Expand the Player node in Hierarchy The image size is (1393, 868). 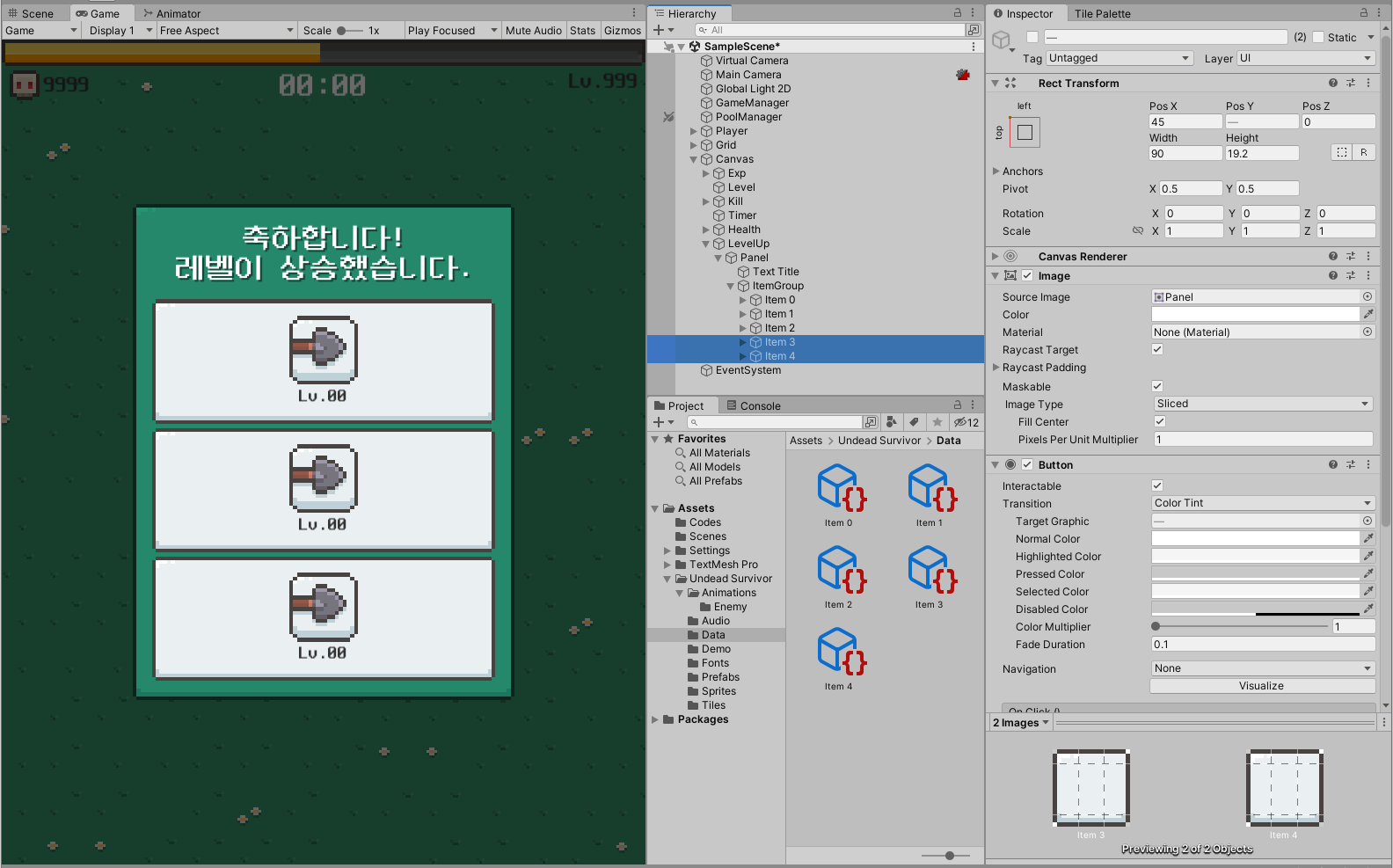tap(693, 131)
